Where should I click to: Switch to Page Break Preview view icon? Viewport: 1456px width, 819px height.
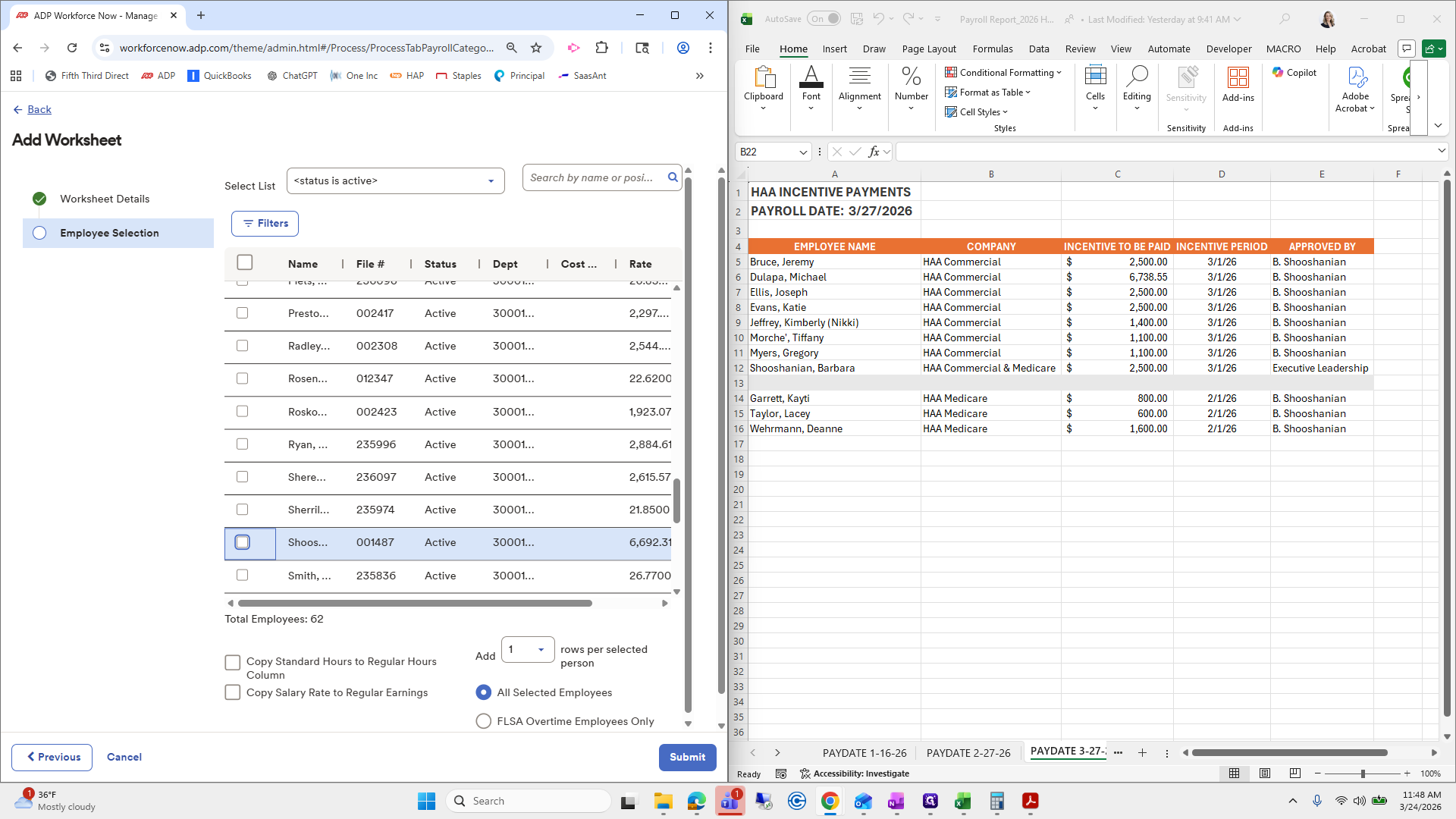[x=1294, y=773]
